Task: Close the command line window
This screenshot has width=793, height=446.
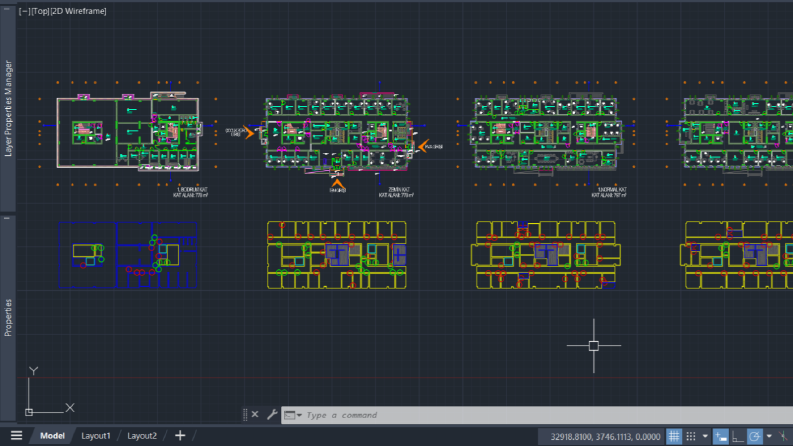Action: (255, 415)
